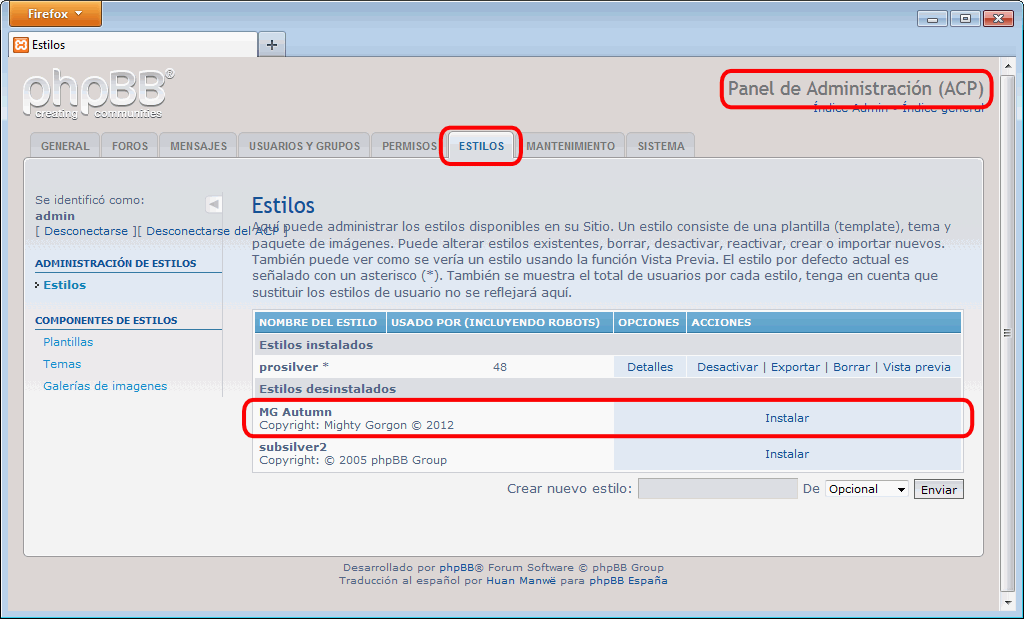The width and height of the screenshot is (1024, 619).
Task: Click the admin username text
Action: click(x=55, y=216)
